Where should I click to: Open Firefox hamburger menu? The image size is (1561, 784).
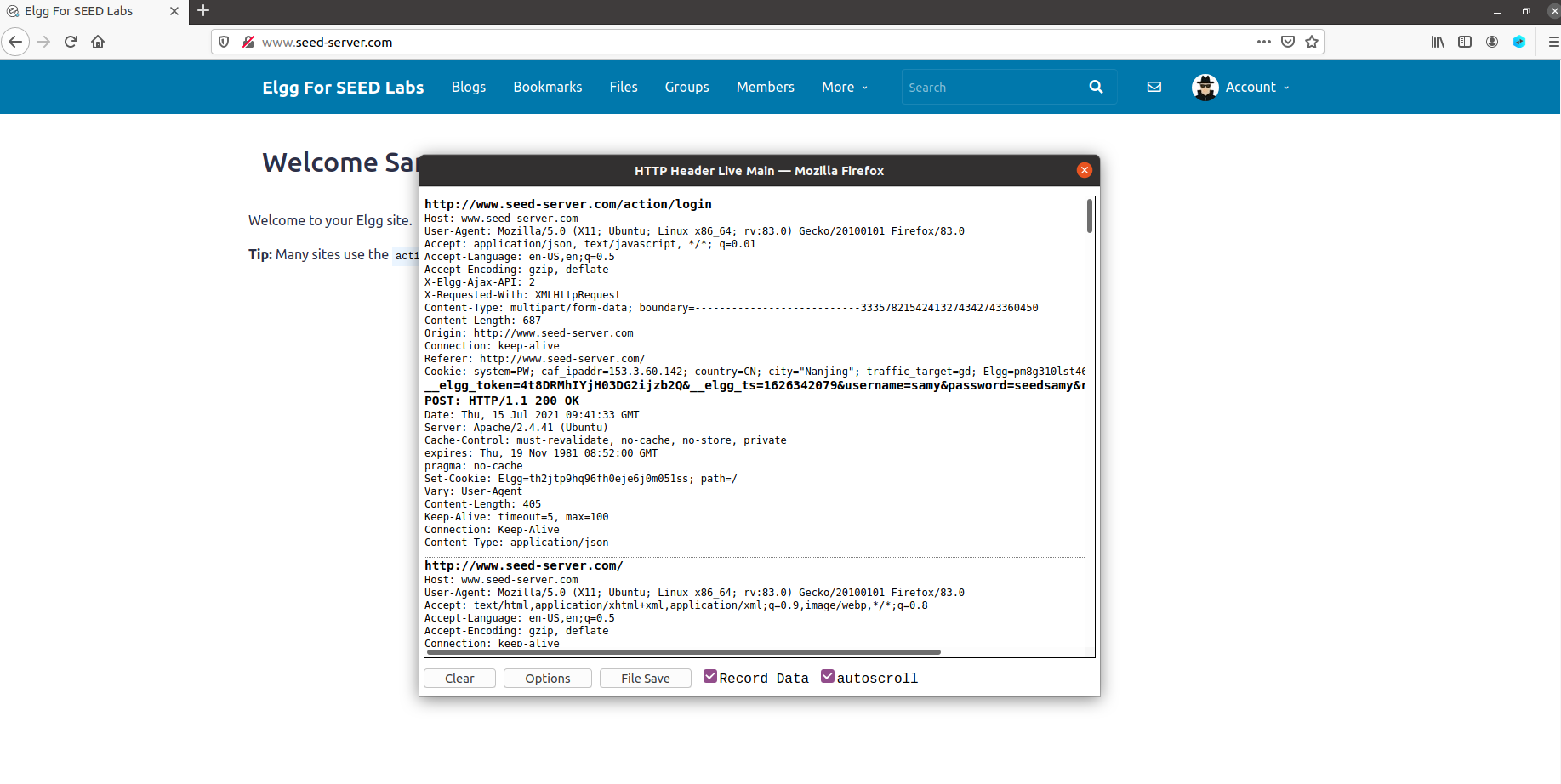[1553, 42]
